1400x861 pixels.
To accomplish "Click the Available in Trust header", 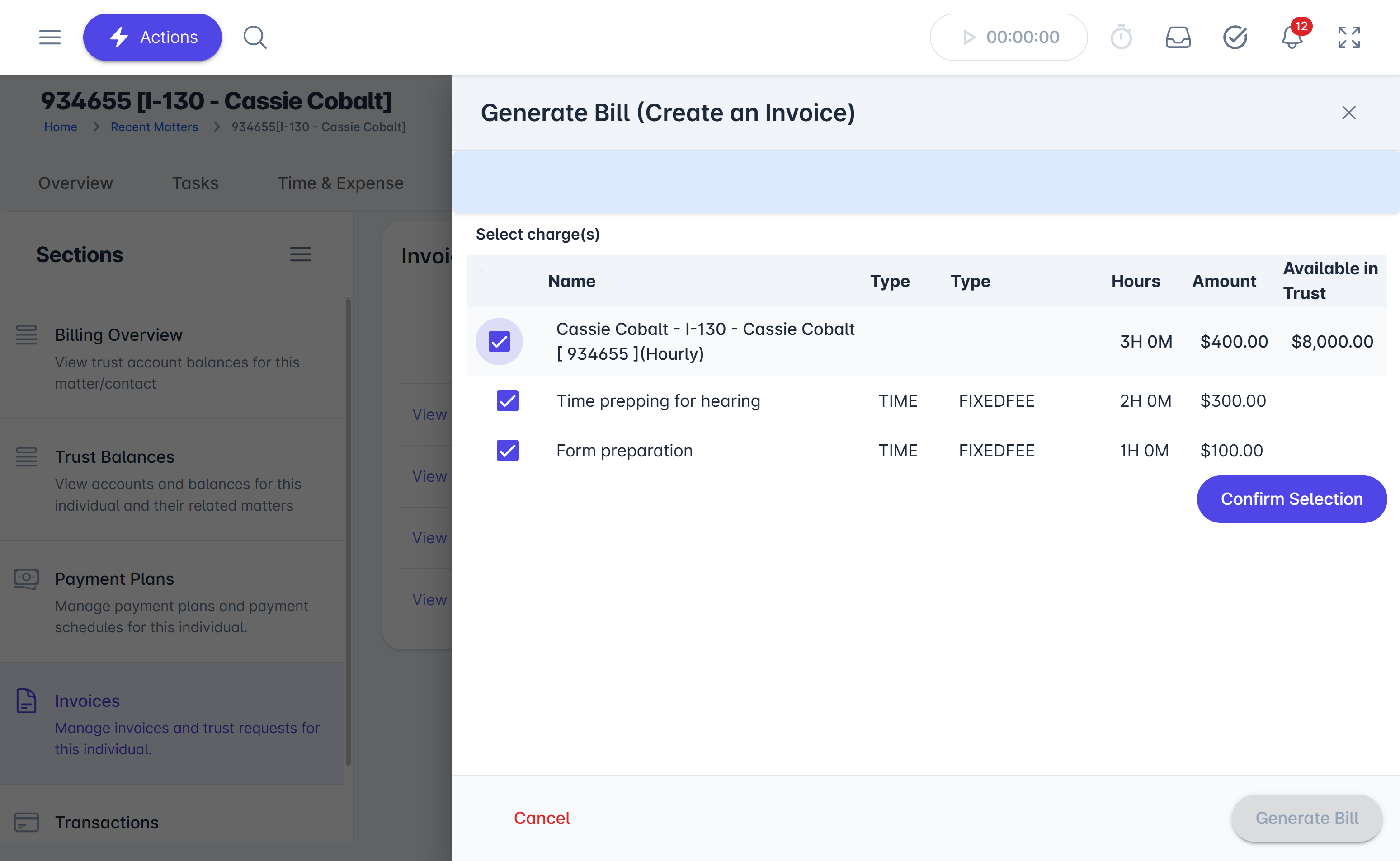I will [x=1330, y=281].
